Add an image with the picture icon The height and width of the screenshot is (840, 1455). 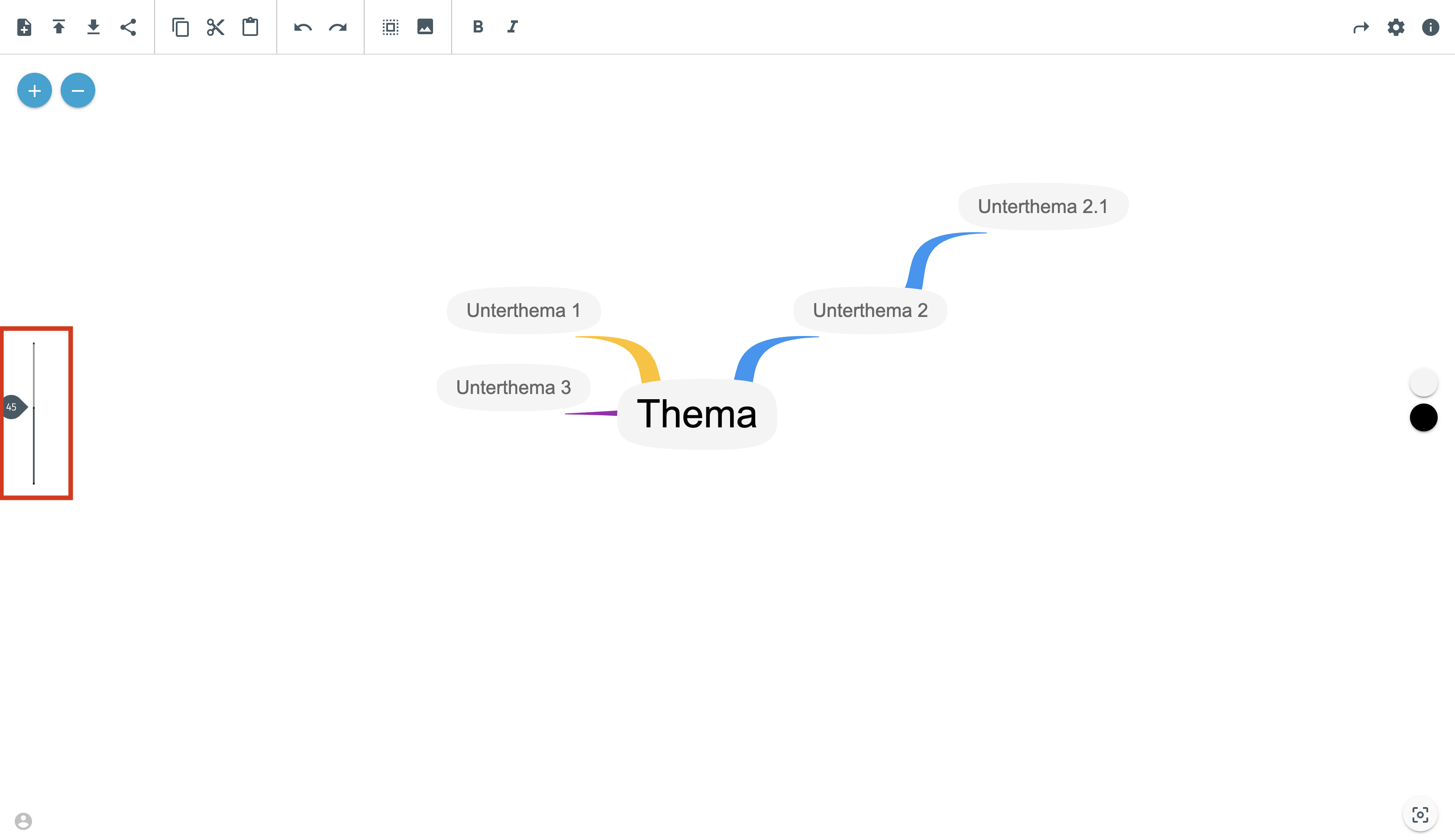(425, 27)
